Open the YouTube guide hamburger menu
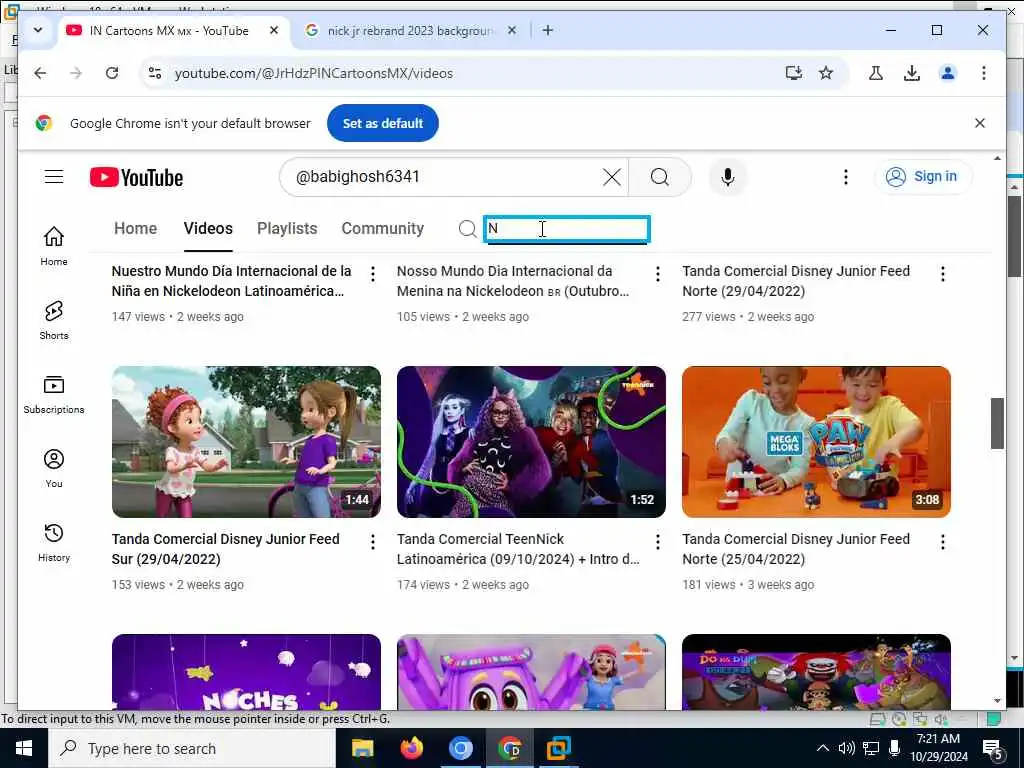 [54, 176]
